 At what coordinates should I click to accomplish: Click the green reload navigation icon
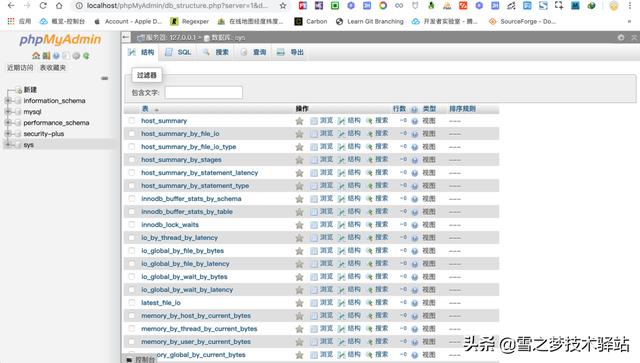[x=86, y=56]
